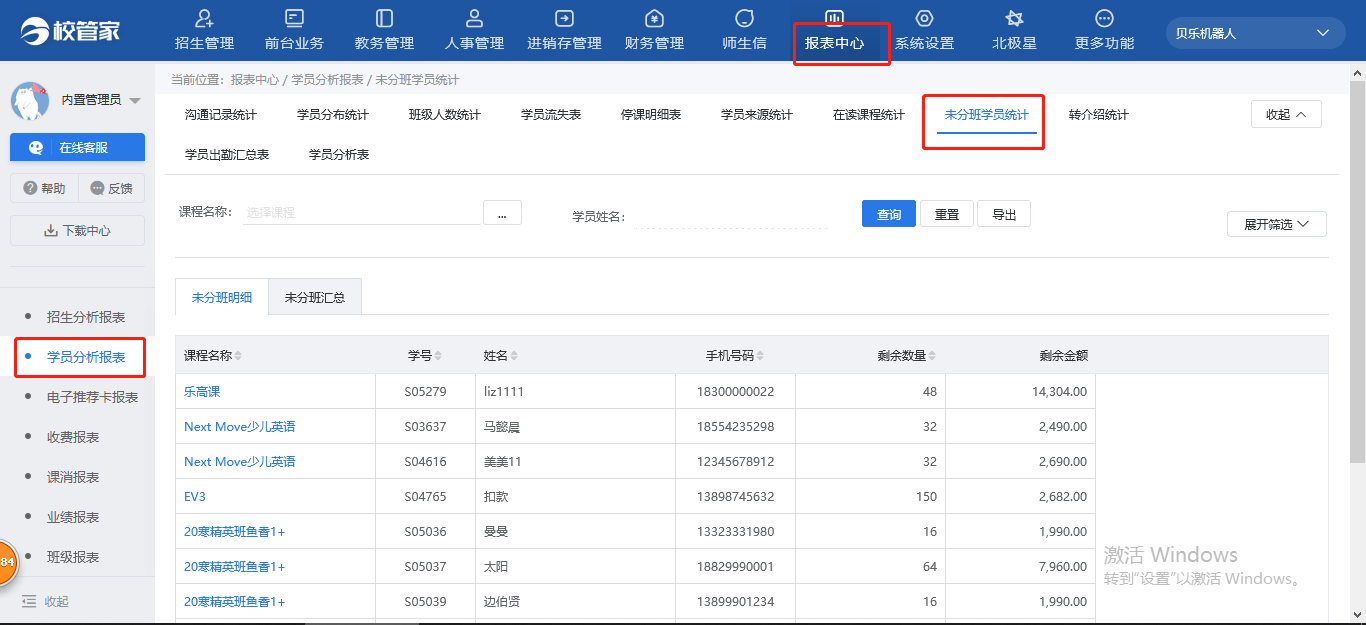Open 20寒精英班鱼香1+ for 太阳
The height and width of the screenshot is (625, 1366).
pyautogui.click(x=235, y=567)
